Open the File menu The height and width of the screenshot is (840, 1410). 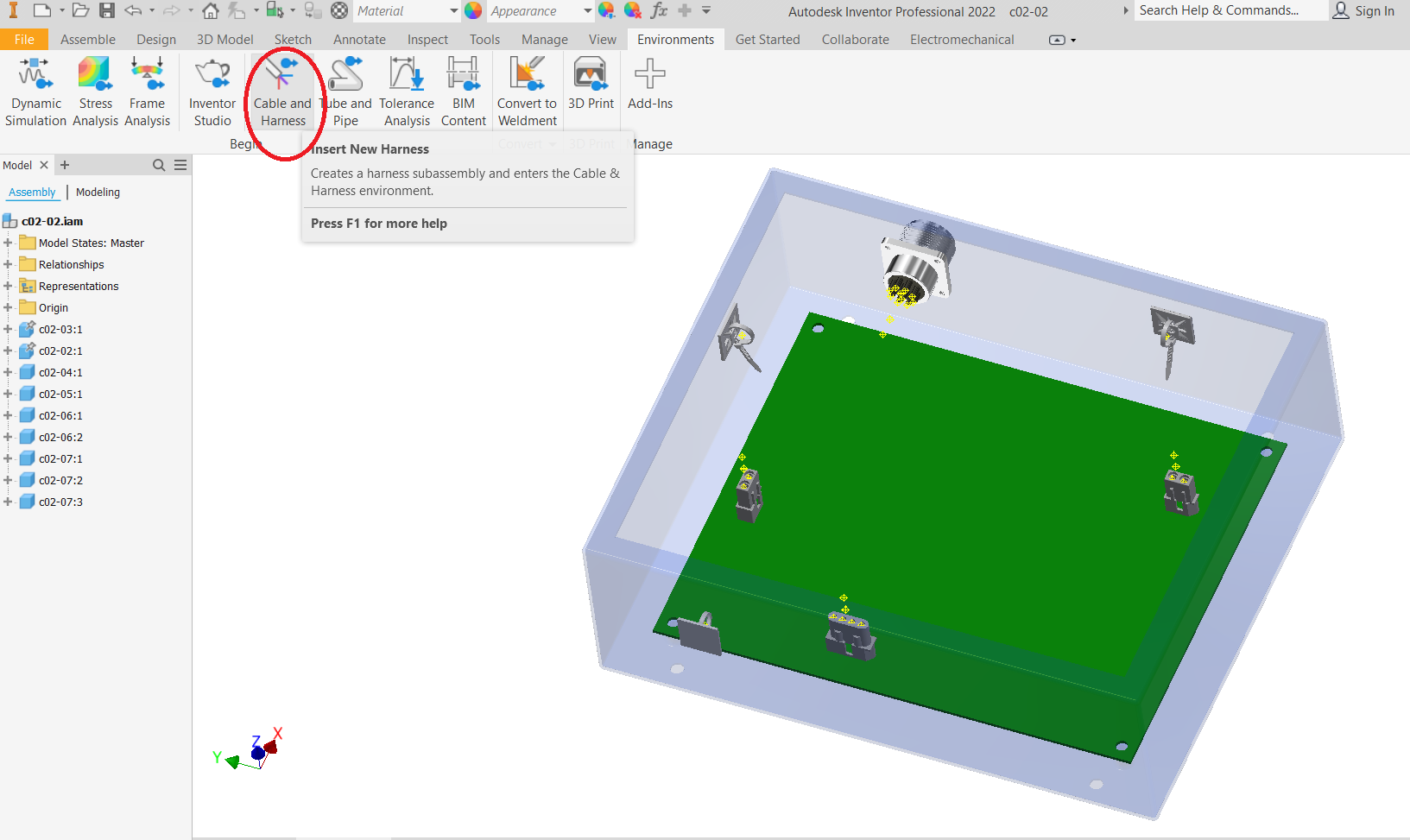pos(24,40)
